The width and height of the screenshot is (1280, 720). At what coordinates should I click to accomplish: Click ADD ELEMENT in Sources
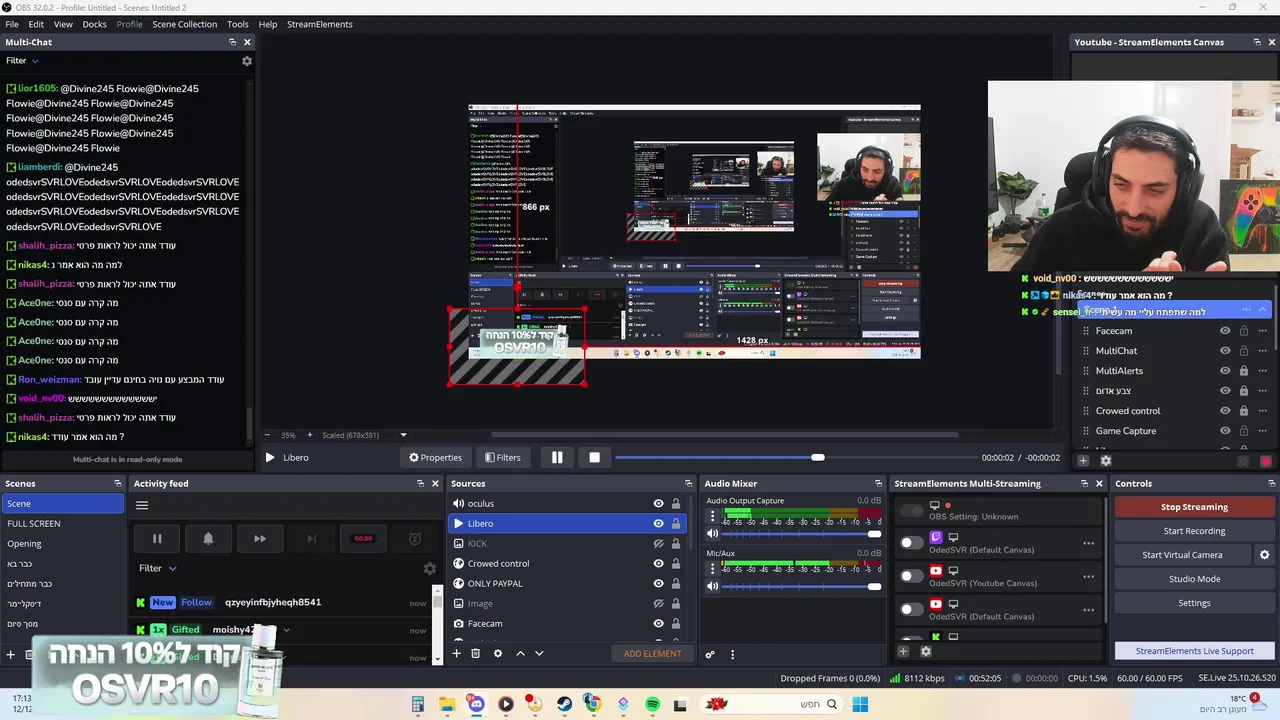pos(652,654)
